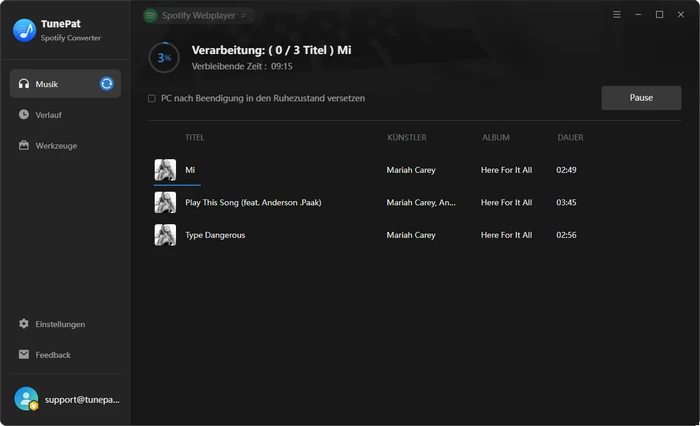Click the clock icon beside Verlauf

[24, 114]
